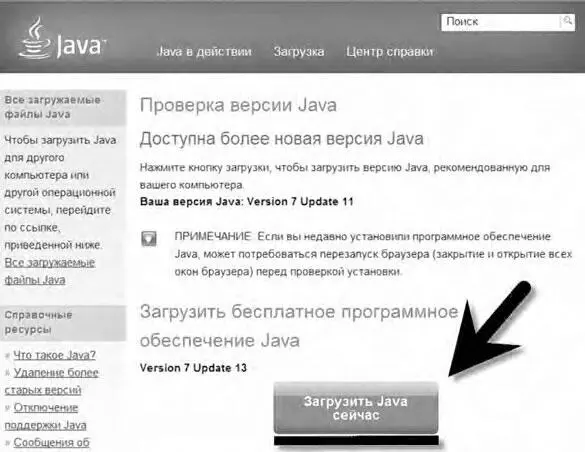Image resolution: width=585 pixels, height=452 pixels.
Task: Click the search magnifier icon
Action: click(567, 21)
